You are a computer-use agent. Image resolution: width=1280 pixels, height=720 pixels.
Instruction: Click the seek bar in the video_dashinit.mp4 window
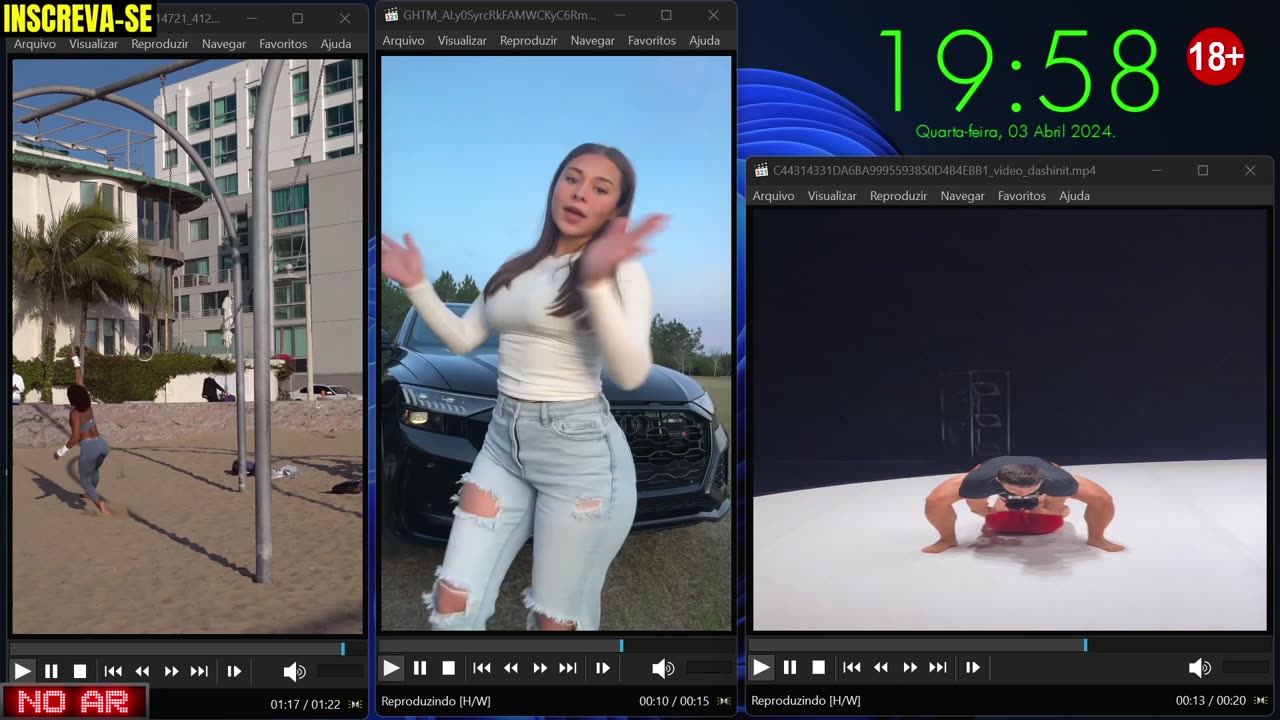click(1010, 645)
